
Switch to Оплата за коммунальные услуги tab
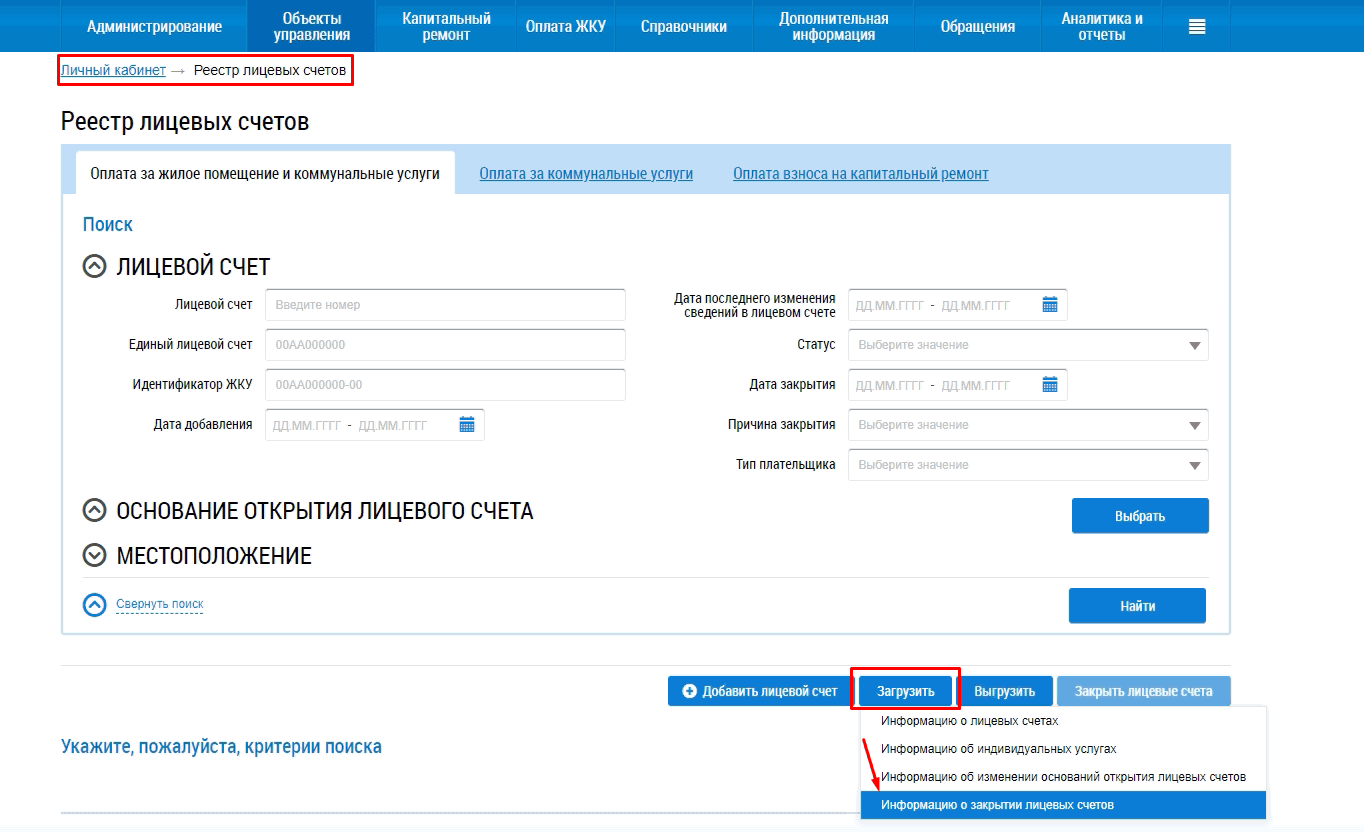click(x=585, y=174)
